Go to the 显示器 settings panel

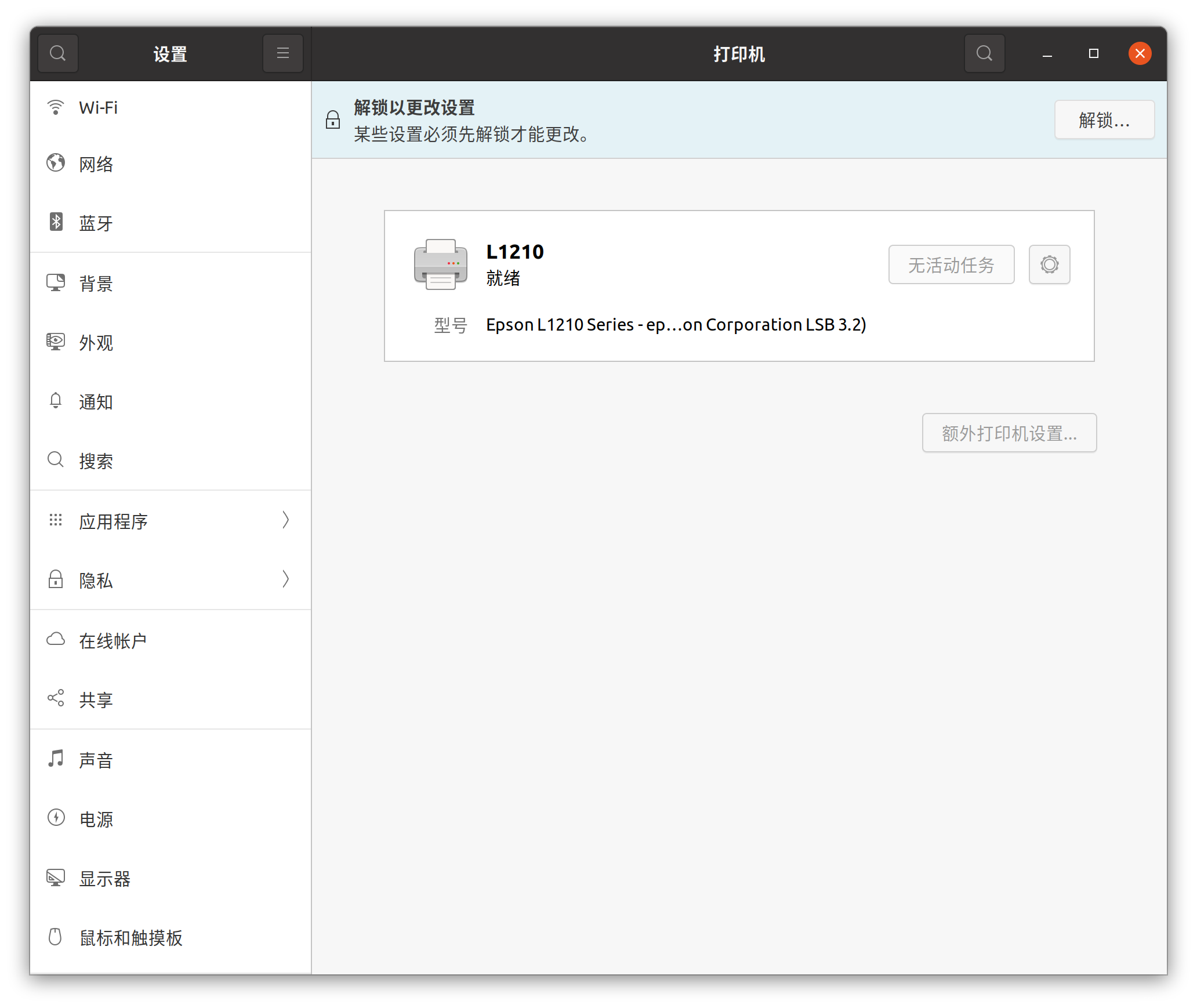coord(104,879)
